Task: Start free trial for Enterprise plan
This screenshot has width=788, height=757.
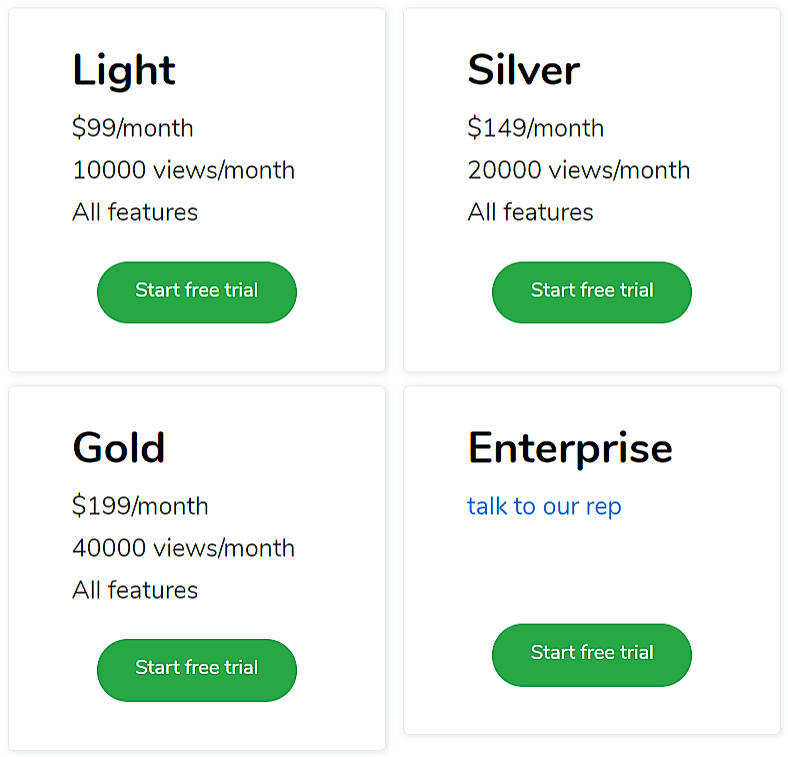Action: tap(592, 654)
